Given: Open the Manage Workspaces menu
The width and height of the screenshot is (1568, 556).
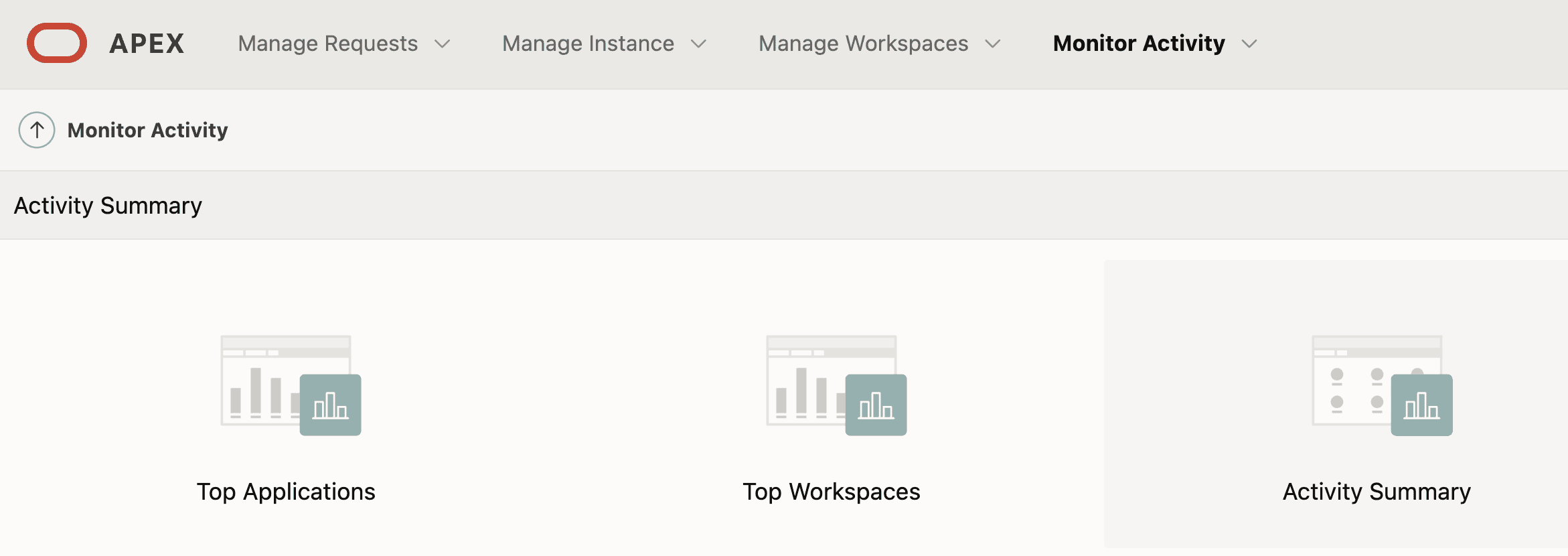Looking at the screenshot, I should (x=864, y=44).
